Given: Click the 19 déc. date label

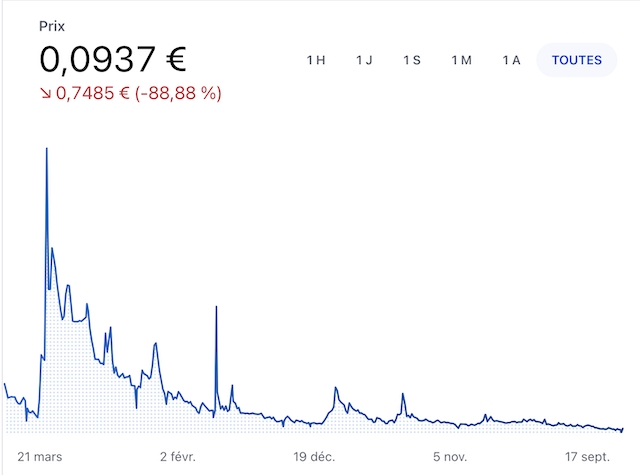Looking at the screenshot, I should (x=314, y=456).
